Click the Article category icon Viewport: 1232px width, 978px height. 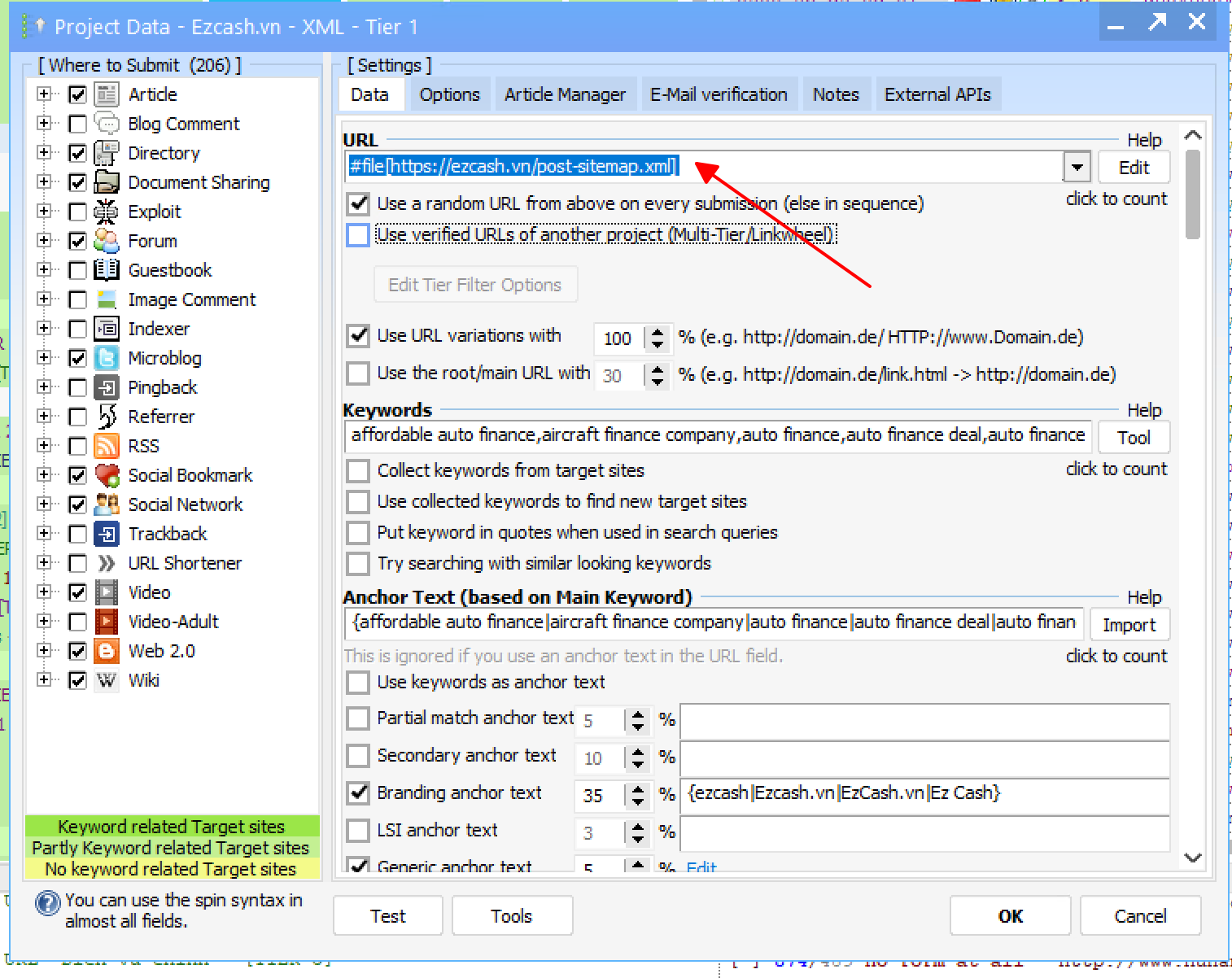pos(107,94)
